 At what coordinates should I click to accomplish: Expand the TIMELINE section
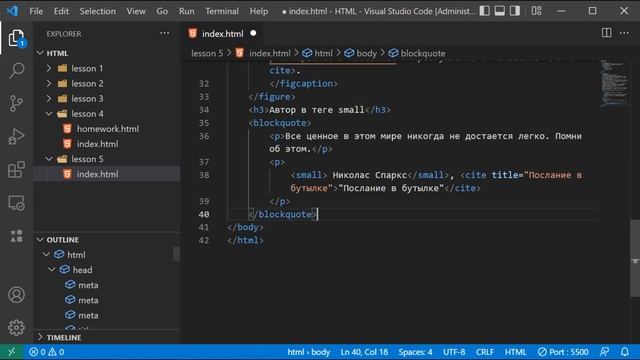click(x=40, y=337)
